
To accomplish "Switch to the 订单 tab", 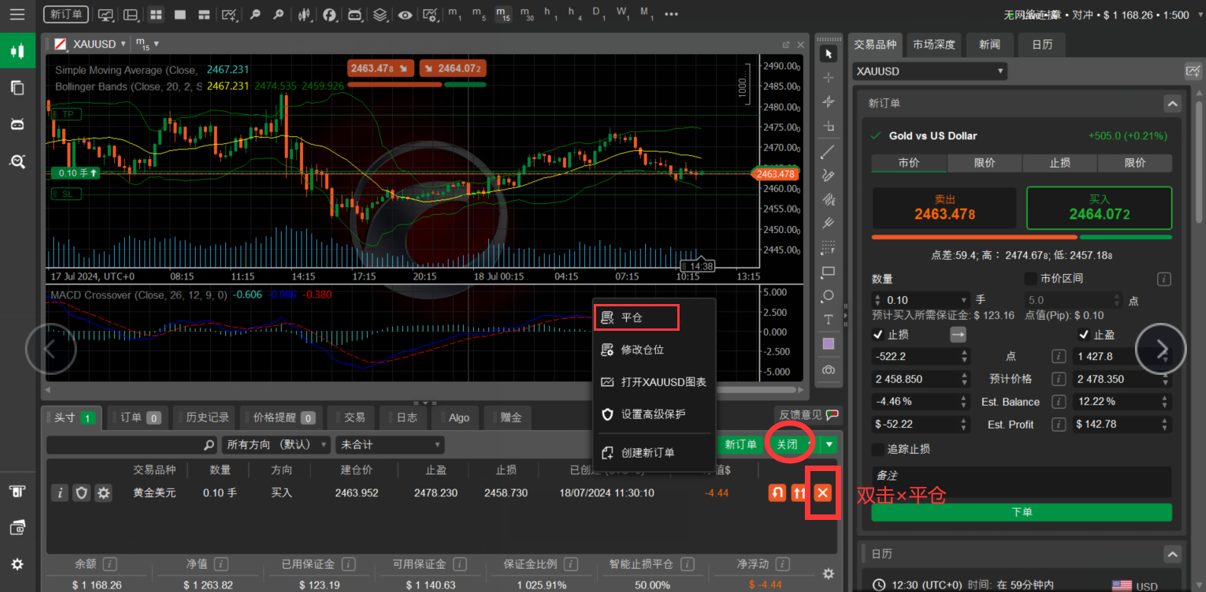I will click(x=139, y=417).
